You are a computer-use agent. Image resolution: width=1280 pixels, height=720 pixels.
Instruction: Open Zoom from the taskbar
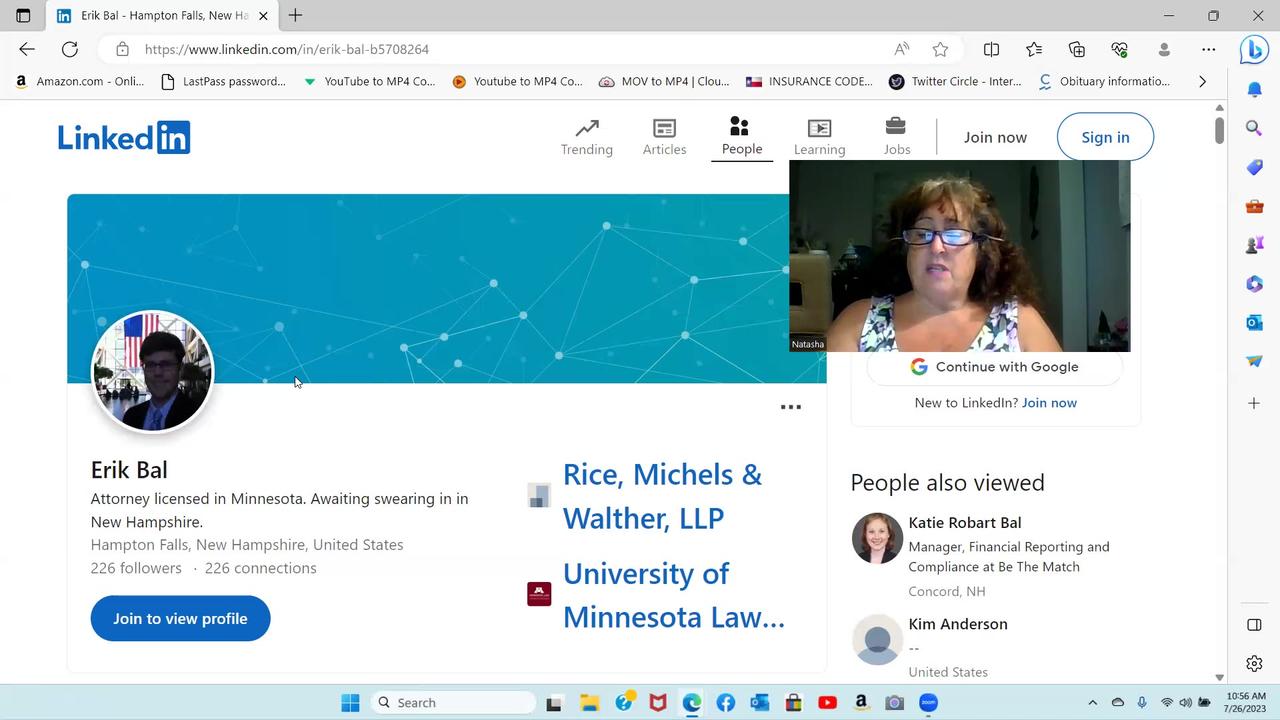(x=928, y=702)
